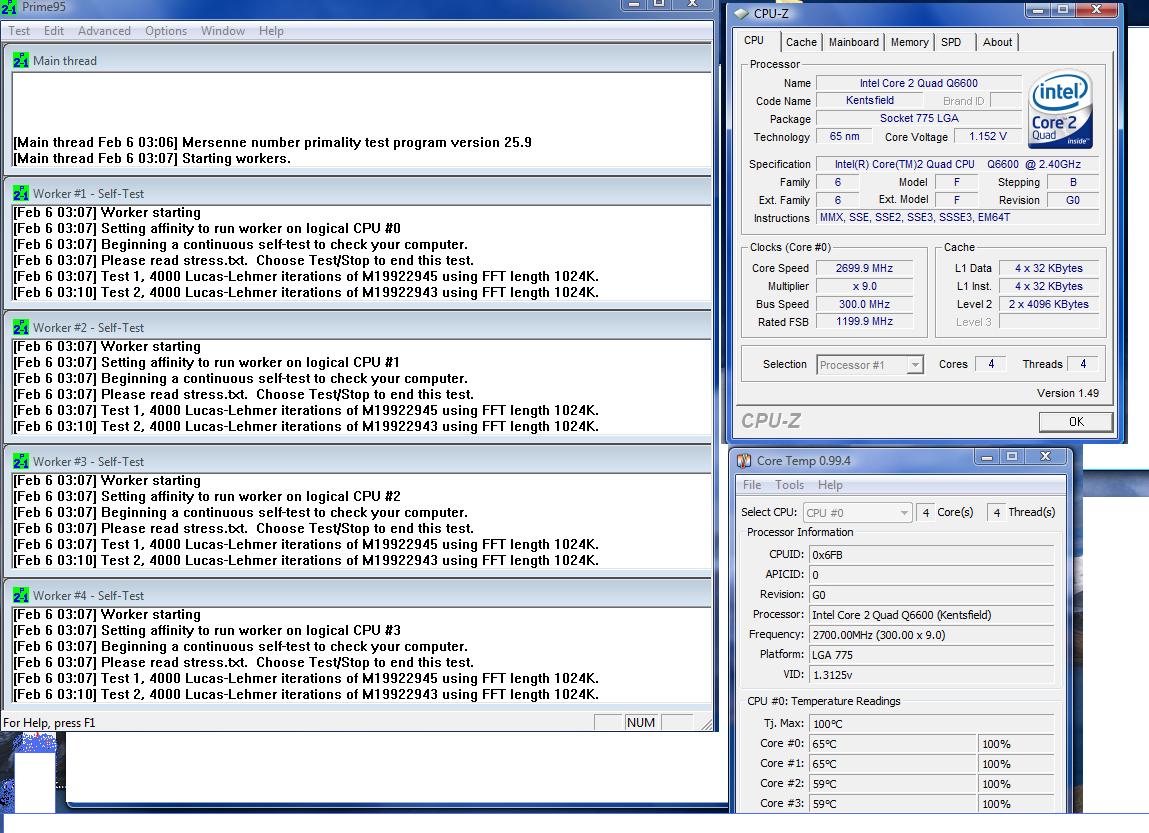
Task: Click the Core #1 temperature 65°C
Action: [x=893, y=763]
